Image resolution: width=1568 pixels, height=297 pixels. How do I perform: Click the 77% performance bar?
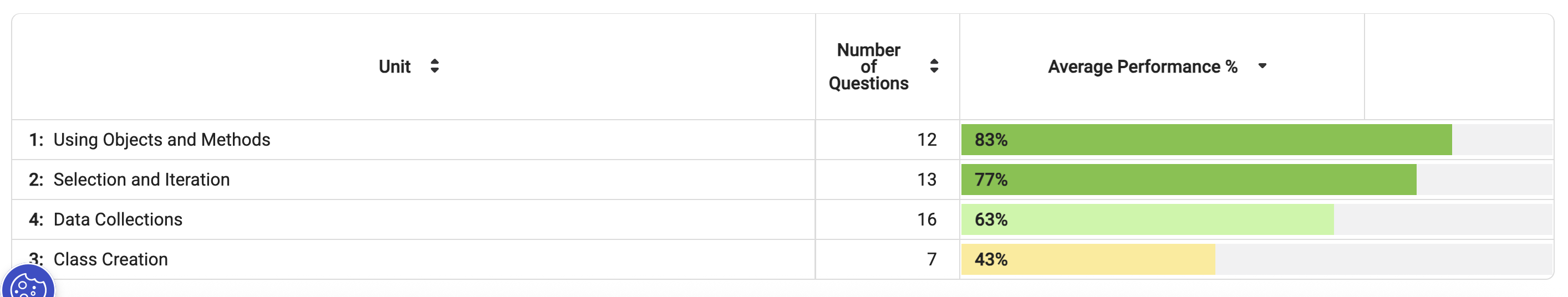pyautogui.click(x=1188, y=180)
